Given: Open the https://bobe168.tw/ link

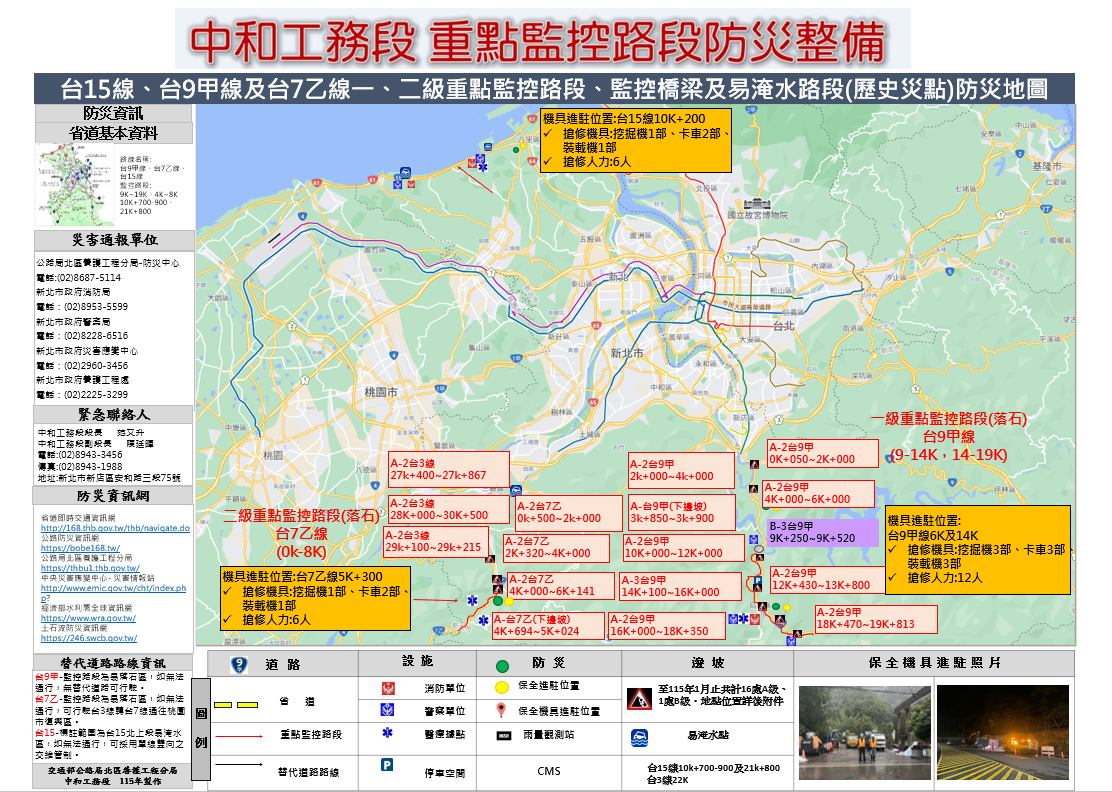Looking at the screenshot, I should (x=80, y=549).
